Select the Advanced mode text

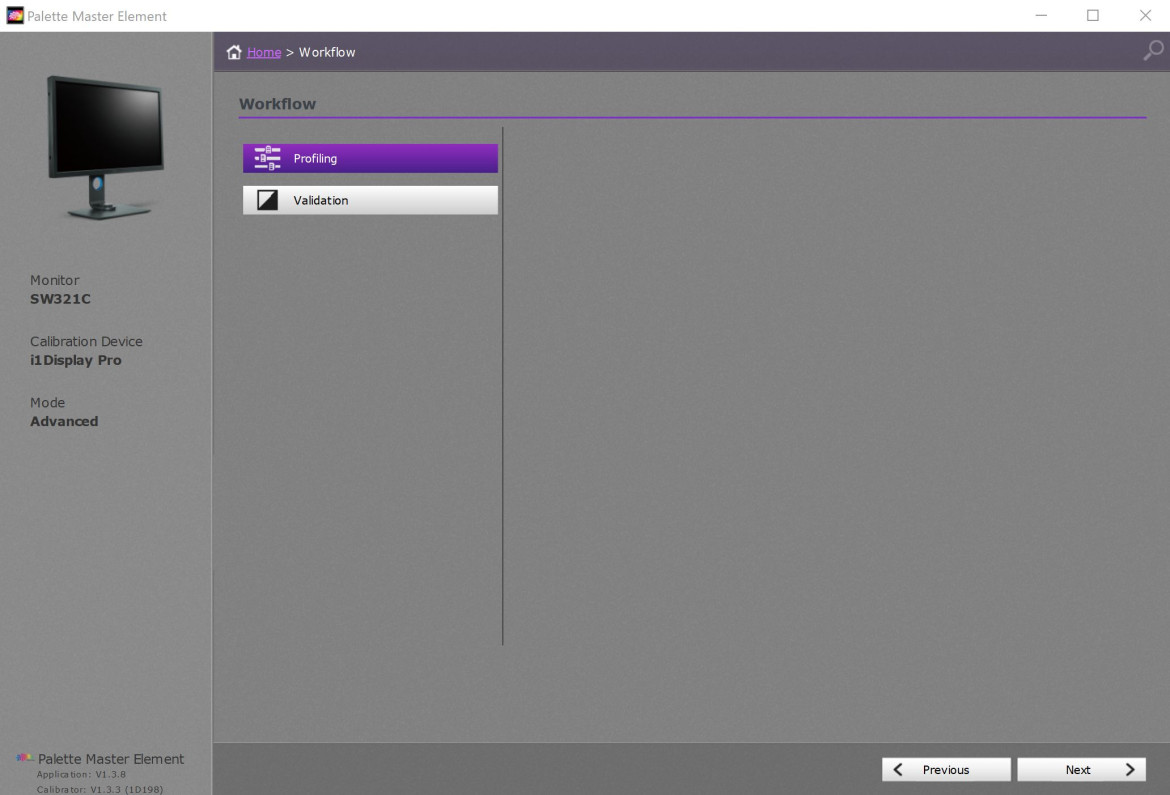pyautogui.click(x=64, y=422)
